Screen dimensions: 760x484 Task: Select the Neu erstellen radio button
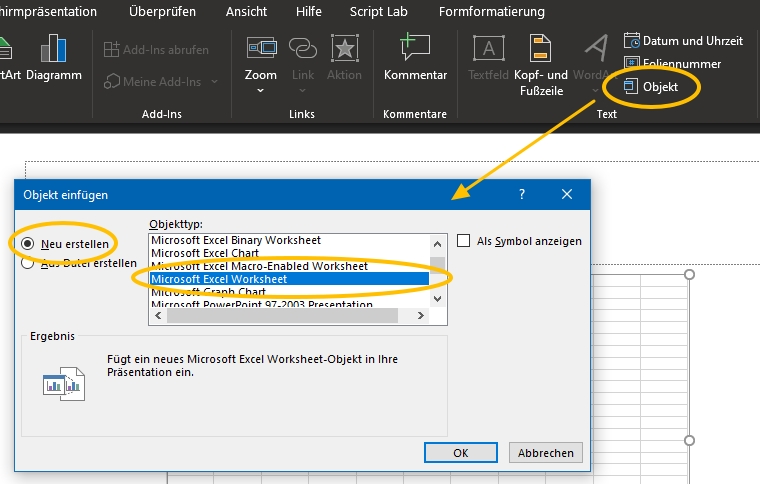(28, 244)
